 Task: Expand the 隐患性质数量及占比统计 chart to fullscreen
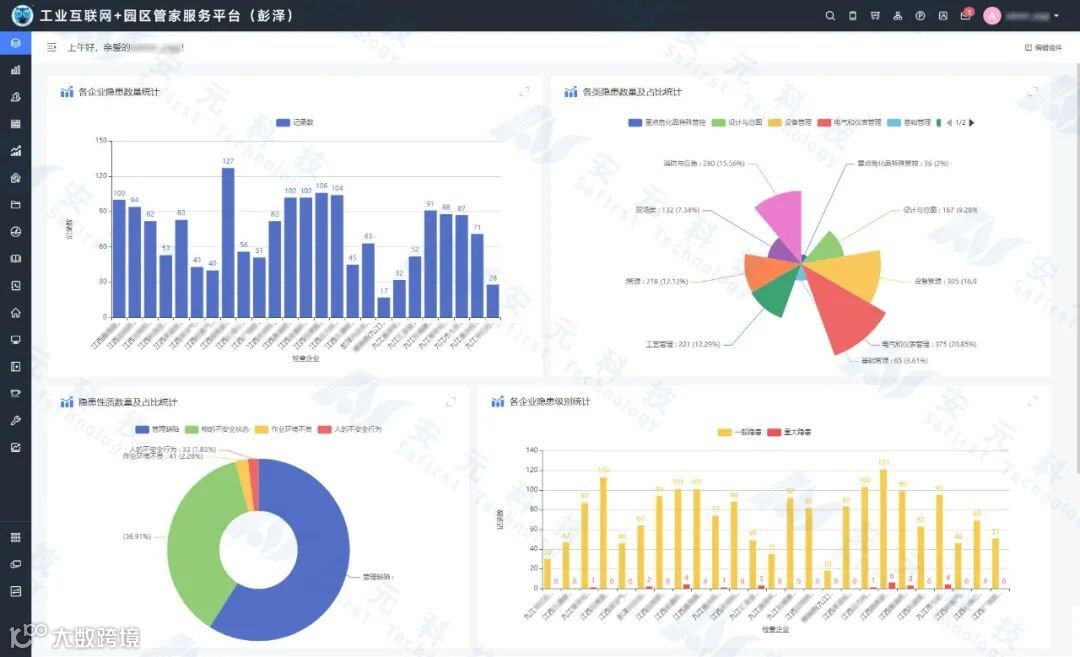pyautogui.click(x=450, y=402)
